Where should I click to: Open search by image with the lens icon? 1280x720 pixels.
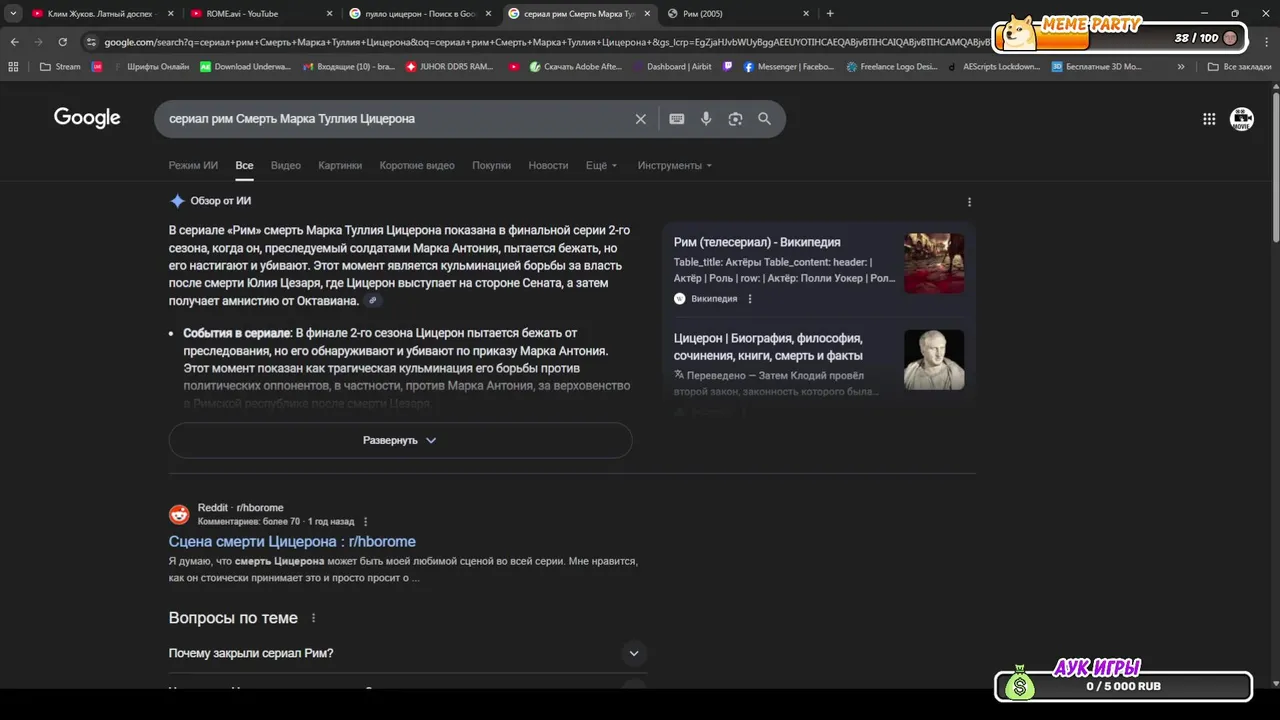coord(735,119)
